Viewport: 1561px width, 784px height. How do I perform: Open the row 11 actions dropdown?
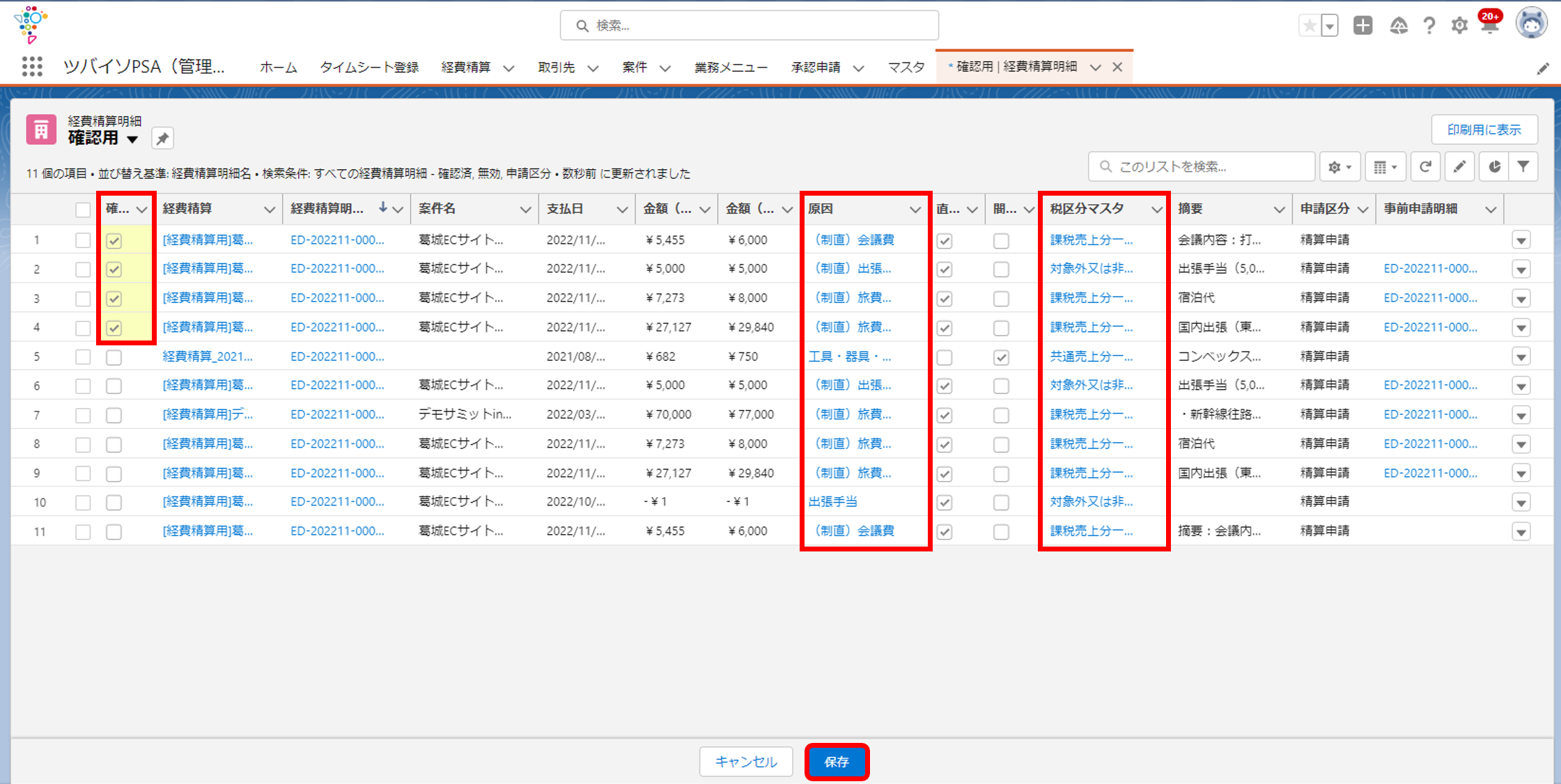coord(1521,532)
